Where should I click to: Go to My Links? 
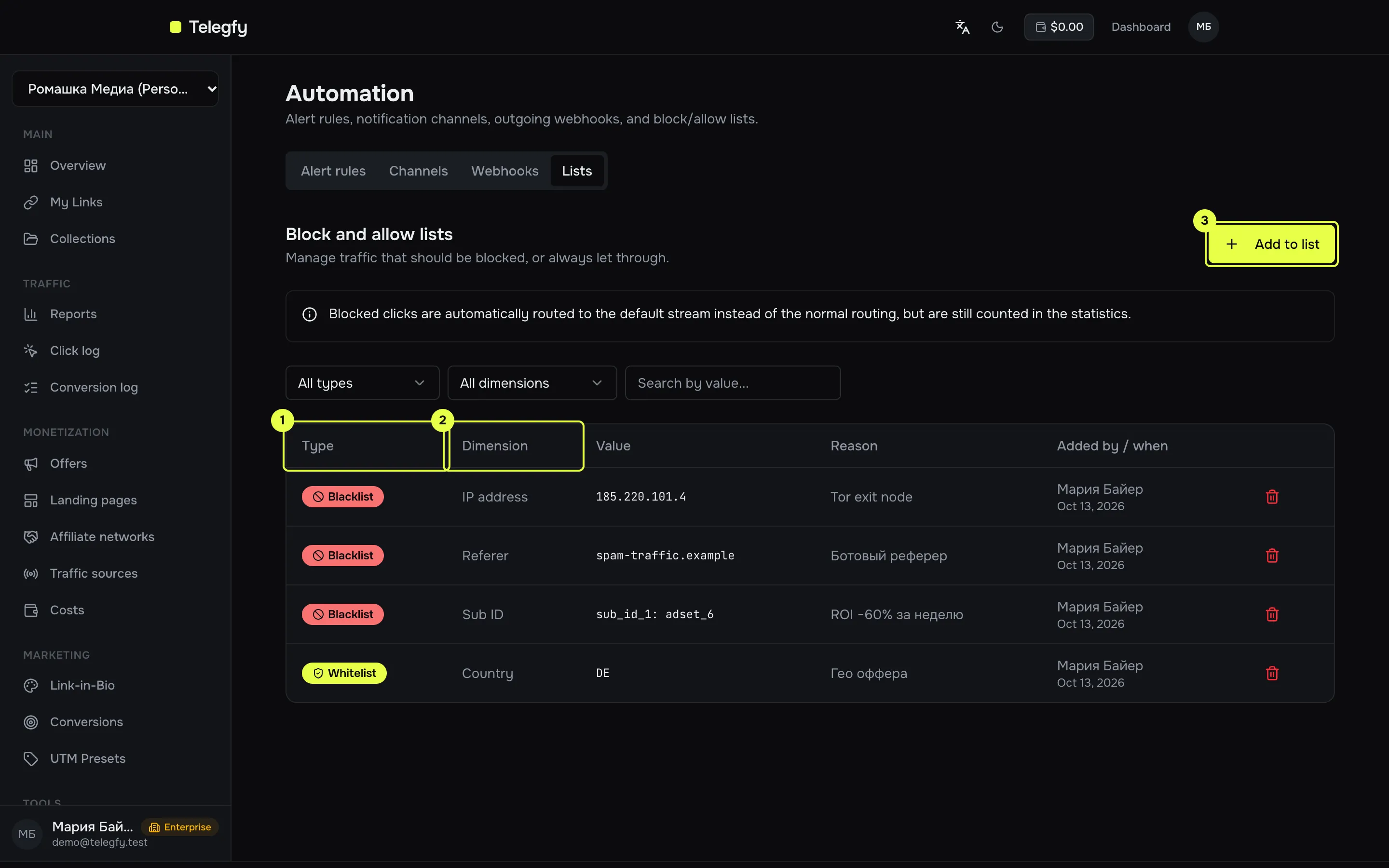click(115, 203)
